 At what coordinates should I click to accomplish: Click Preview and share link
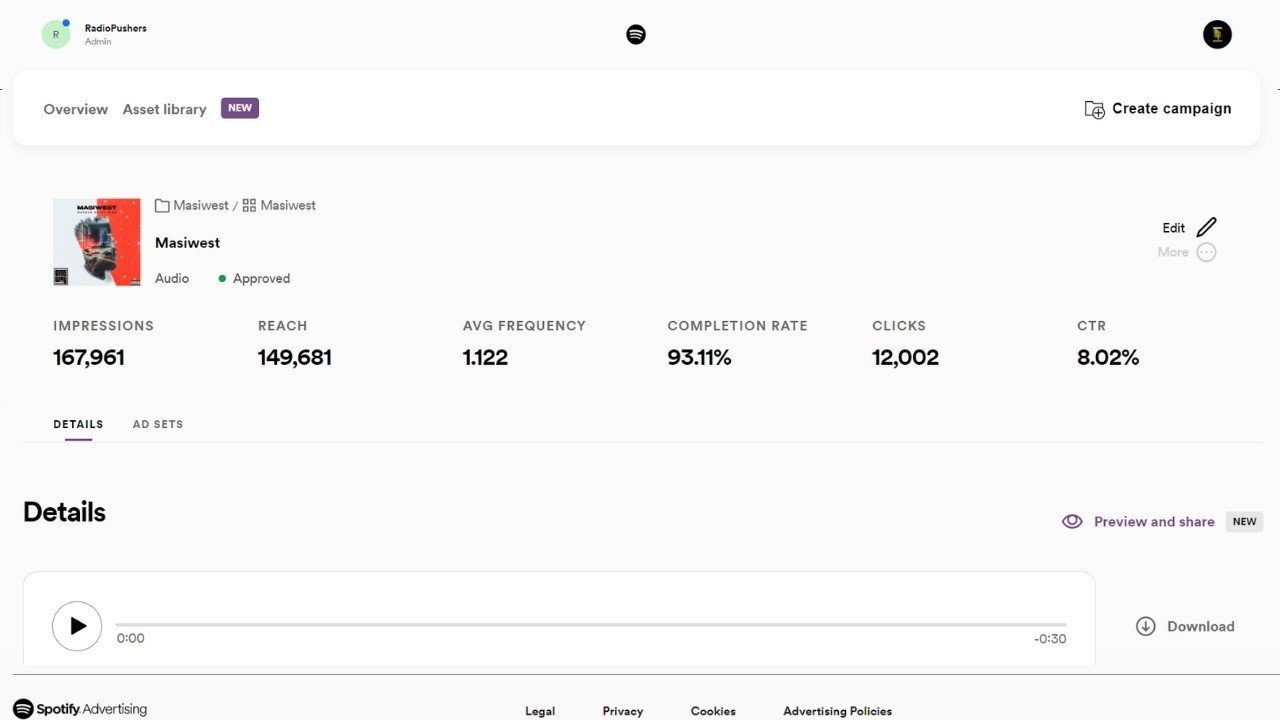[1154, 522]
